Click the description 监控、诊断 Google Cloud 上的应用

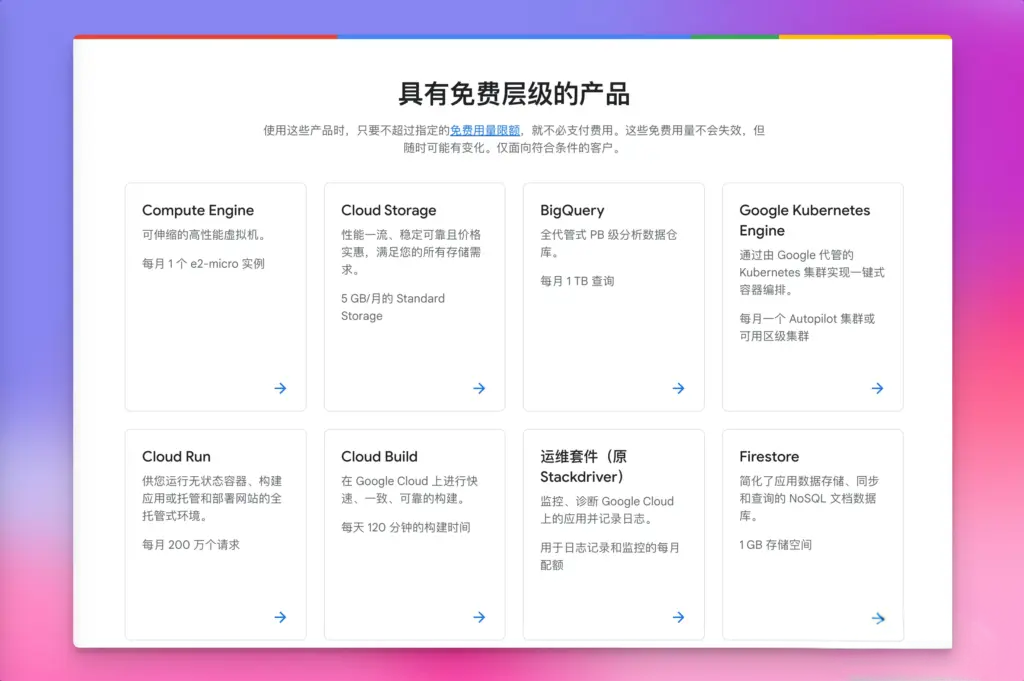click(607, 510)
